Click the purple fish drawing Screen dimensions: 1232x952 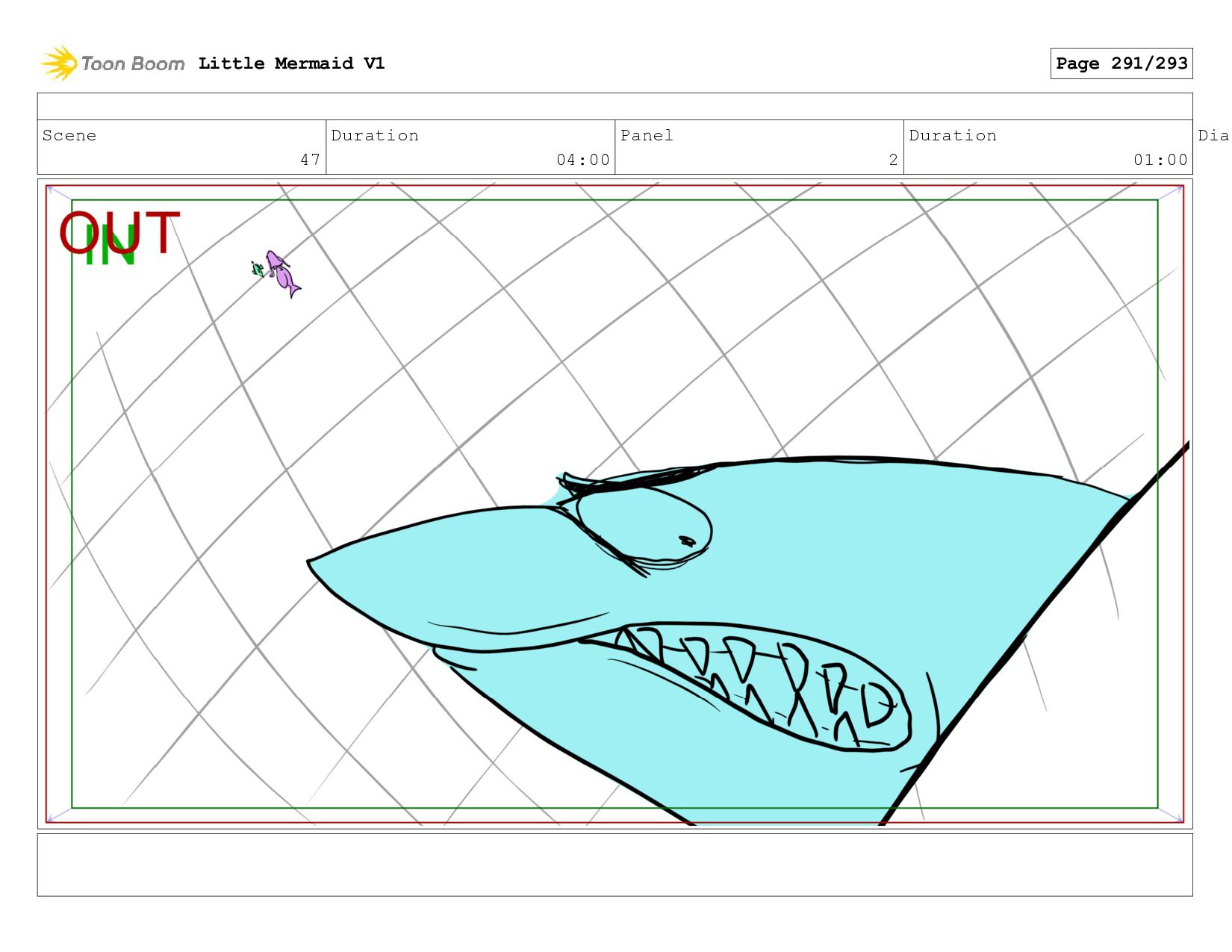[x=283, y=274]
